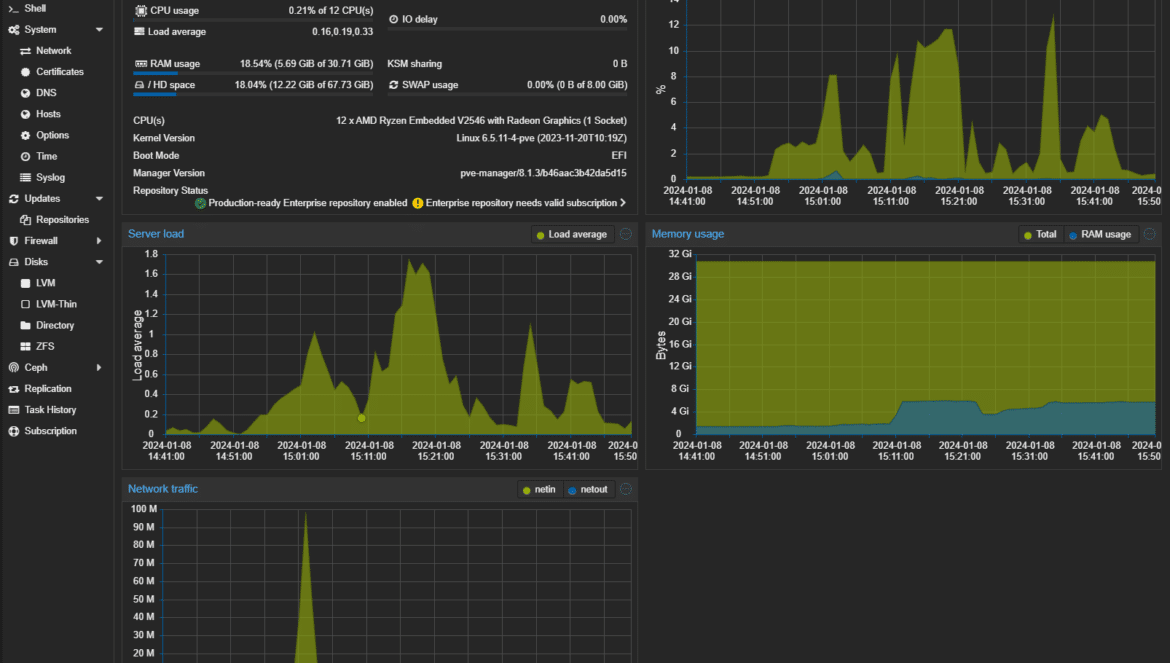
Task: Click the RAM usage memory icon
Action: point(141,64)
